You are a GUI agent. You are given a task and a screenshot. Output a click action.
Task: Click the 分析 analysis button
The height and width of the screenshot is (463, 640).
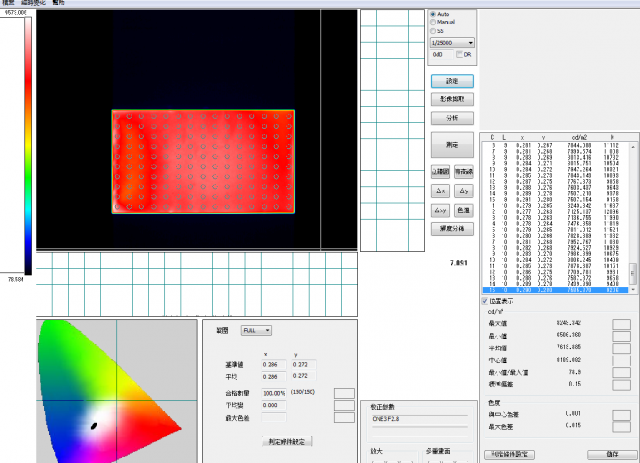pyautogui.click(x=451, y=118)
